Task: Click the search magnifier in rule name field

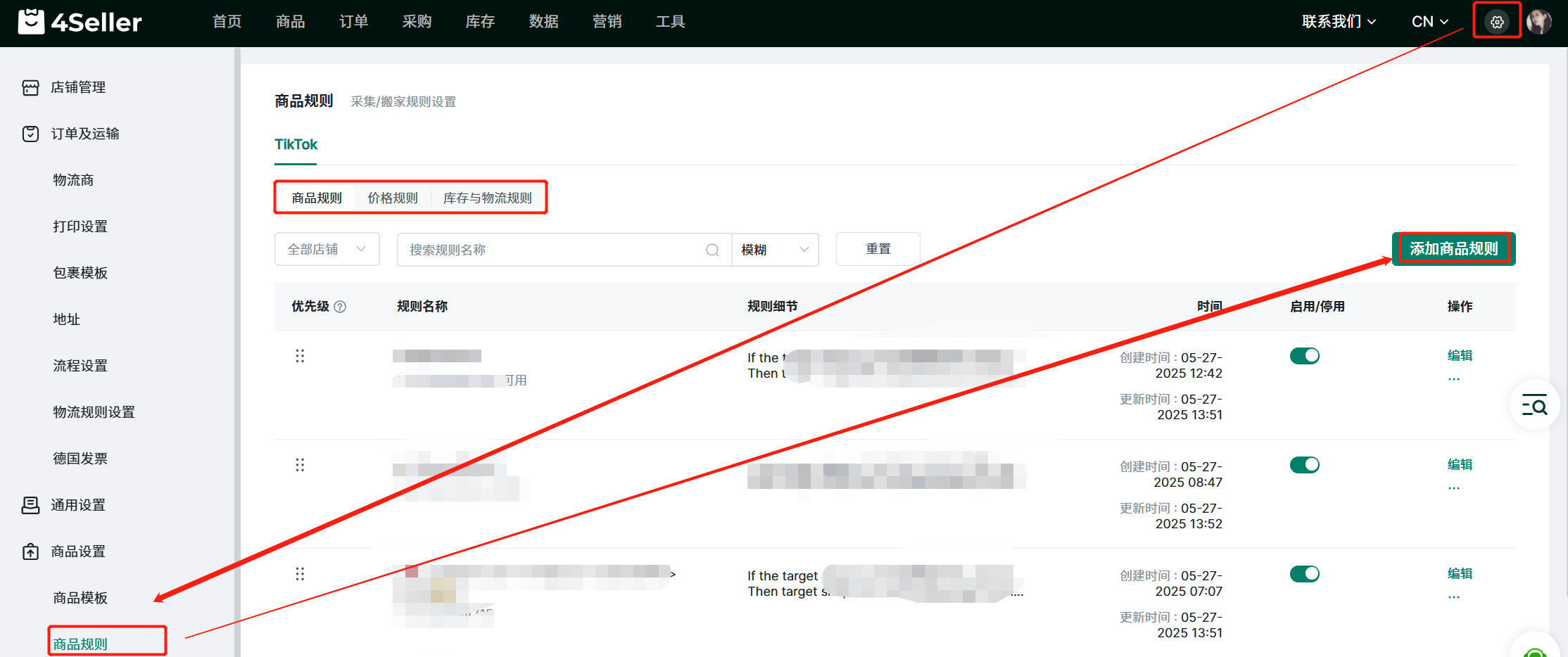Action: coord(712,250)
